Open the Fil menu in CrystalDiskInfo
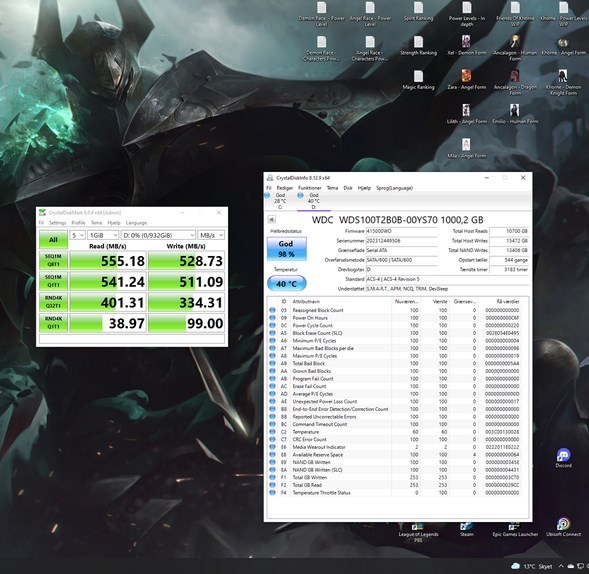 click(269, 188)
